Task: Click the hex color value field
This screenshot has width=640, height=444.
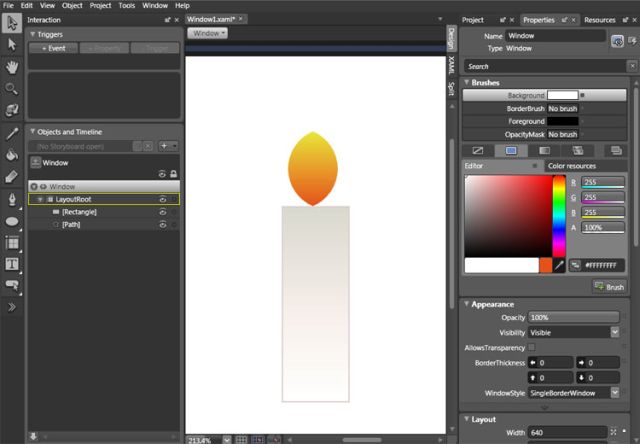Action: coord(604,265)
